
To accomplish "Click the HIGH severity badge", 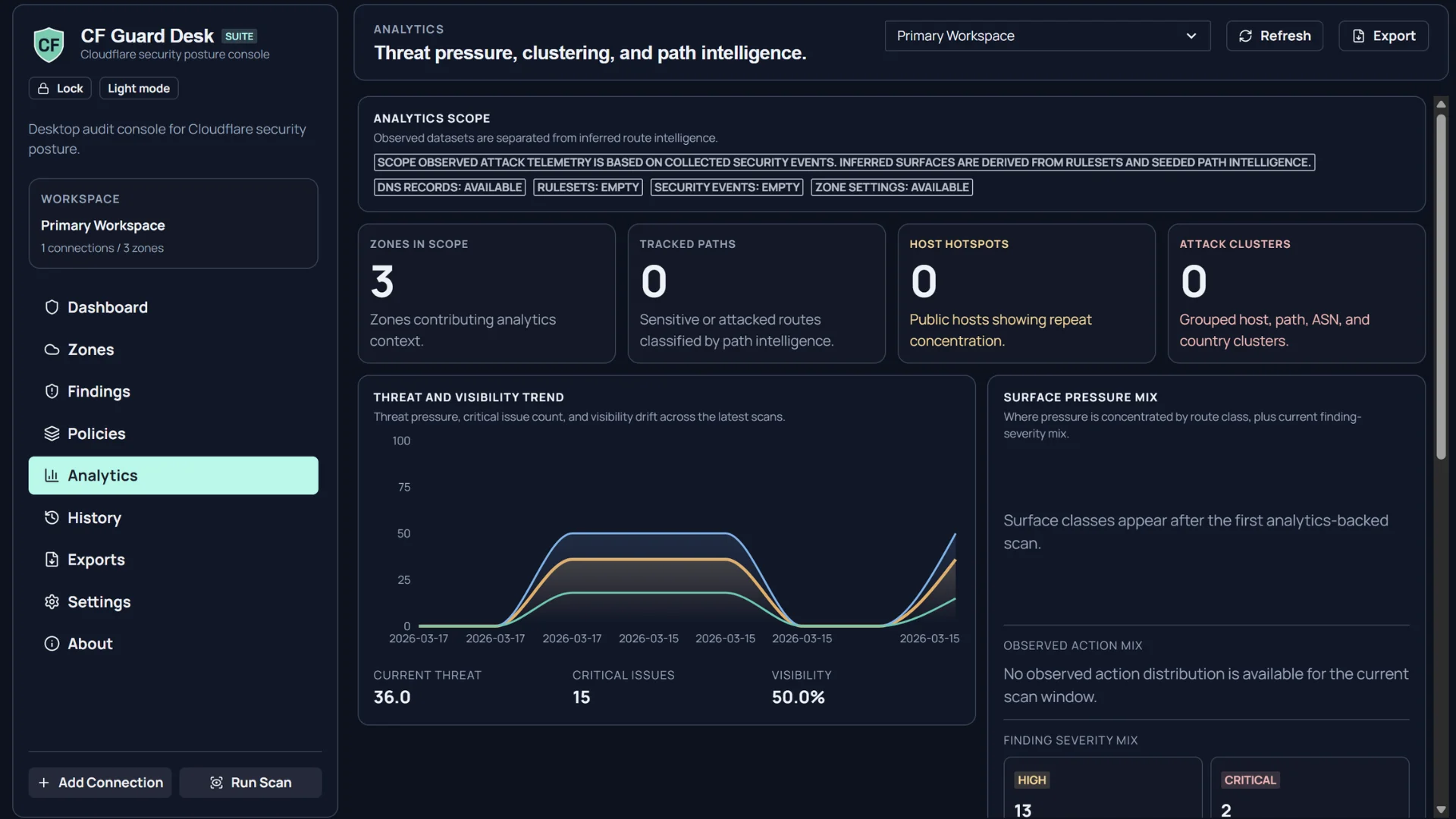I will pos(1031,780).
